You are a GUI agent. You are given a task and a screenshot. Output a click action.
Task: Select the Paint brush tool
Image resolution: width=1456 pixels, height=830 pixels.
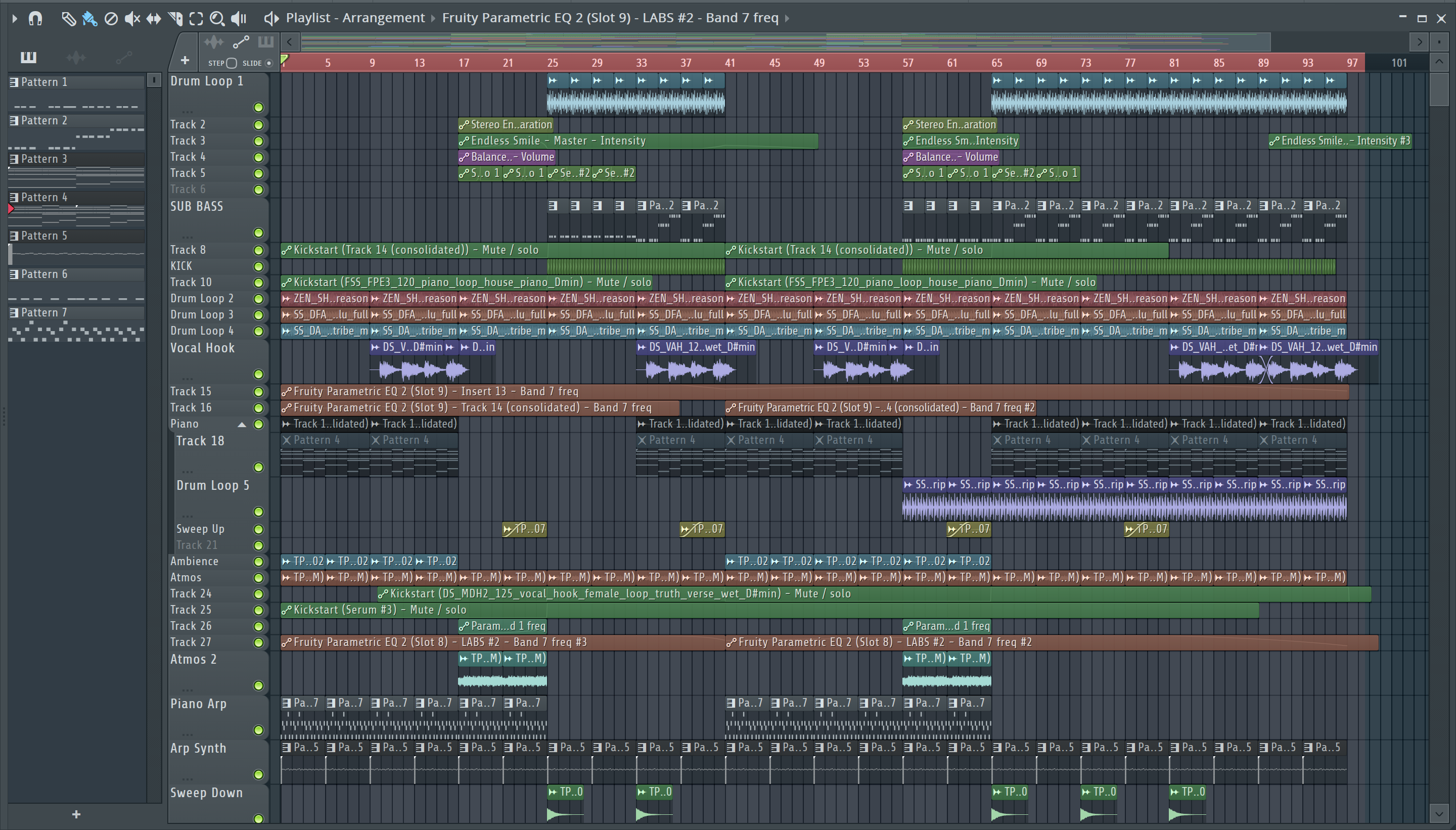click(x=89, y=18)
